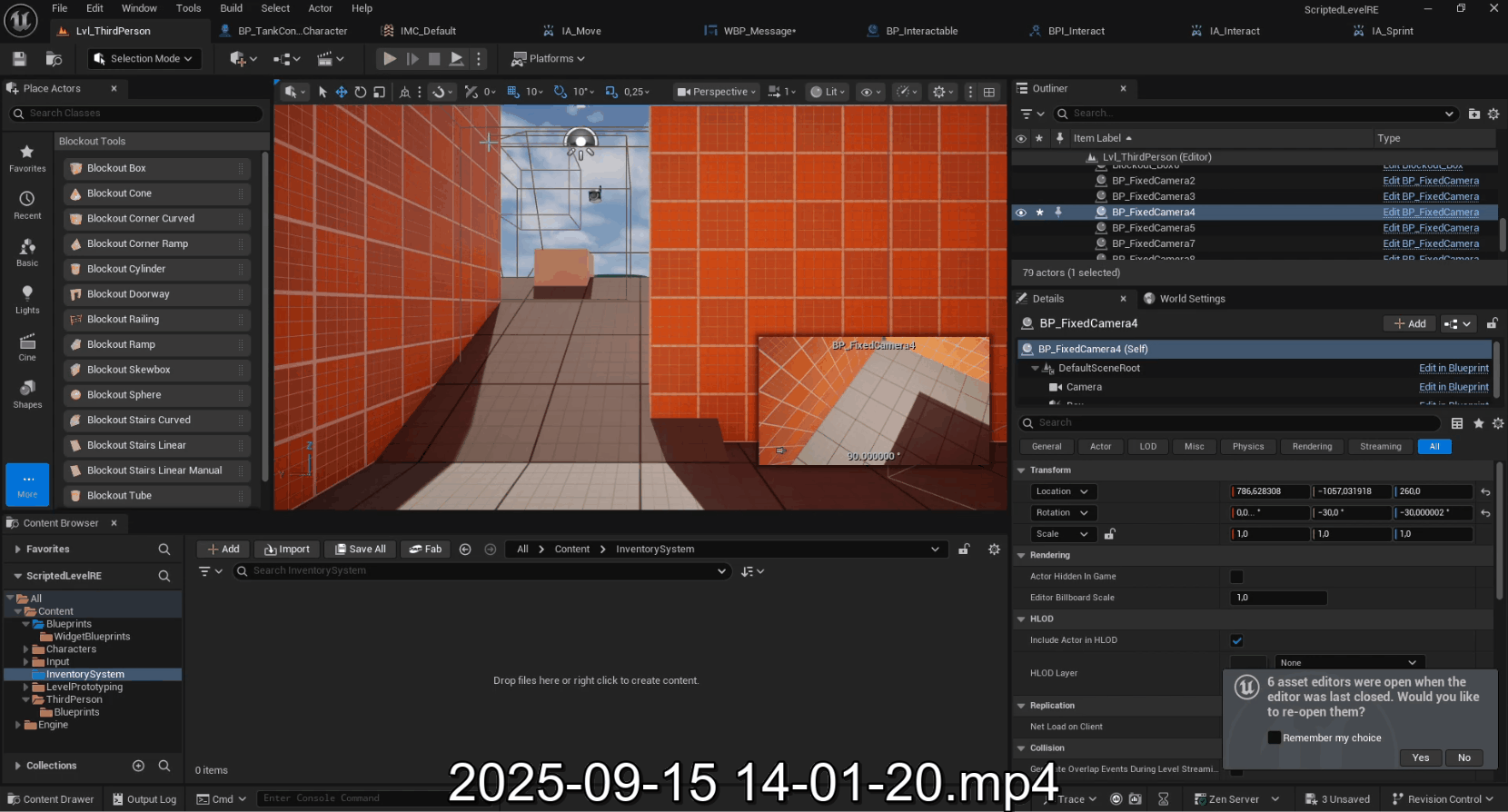Reset Location to default arrow
The image size is (1508, 812).
pos(1485,492)
